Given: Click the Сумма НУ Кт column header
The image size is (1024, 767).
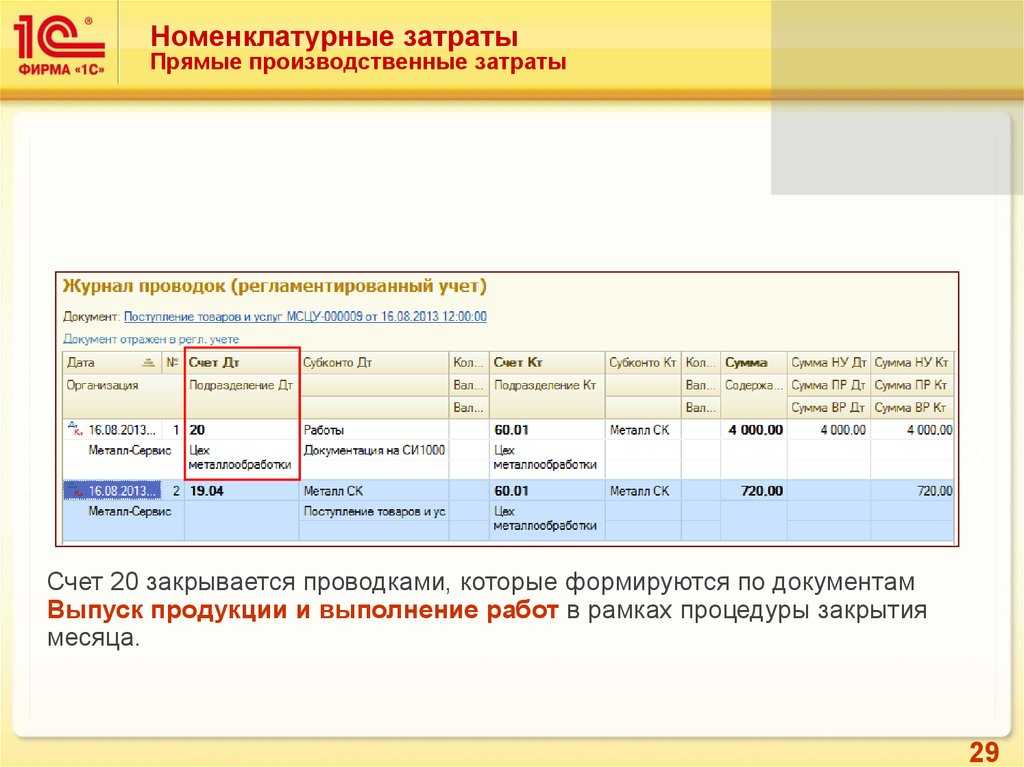Looking at the screenshot, I should click(x=912, y=363).
